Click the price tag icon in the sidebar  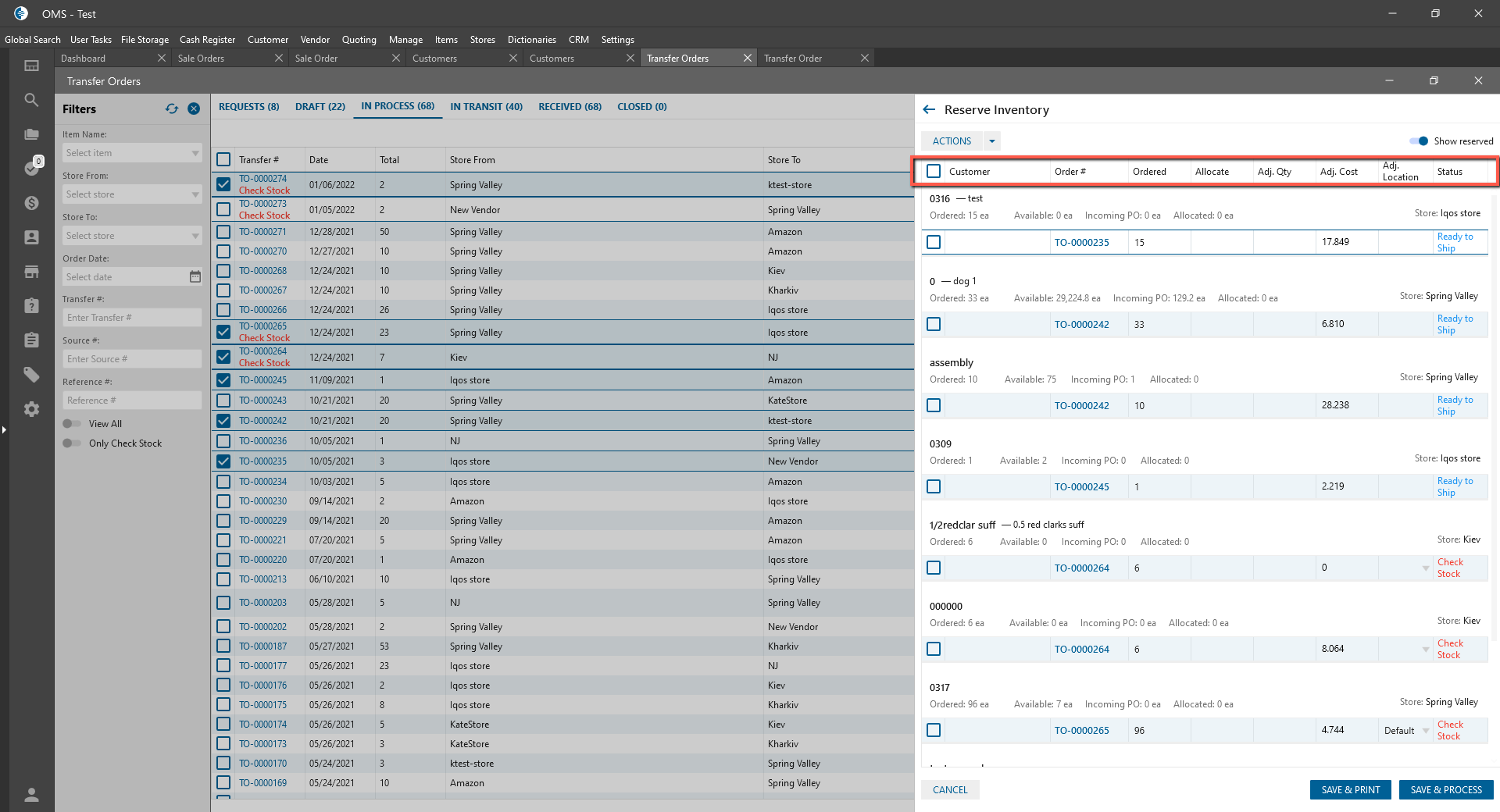[x=31, y=375]
